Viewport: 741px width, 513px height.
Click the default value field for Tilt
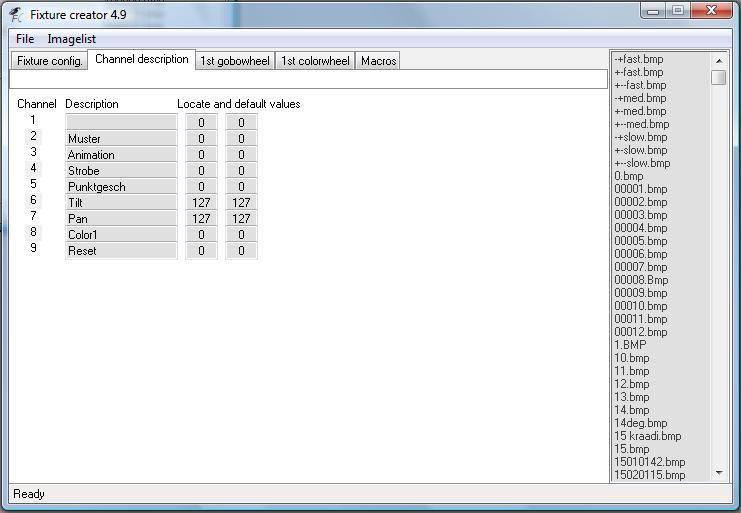tap(241, 203)
